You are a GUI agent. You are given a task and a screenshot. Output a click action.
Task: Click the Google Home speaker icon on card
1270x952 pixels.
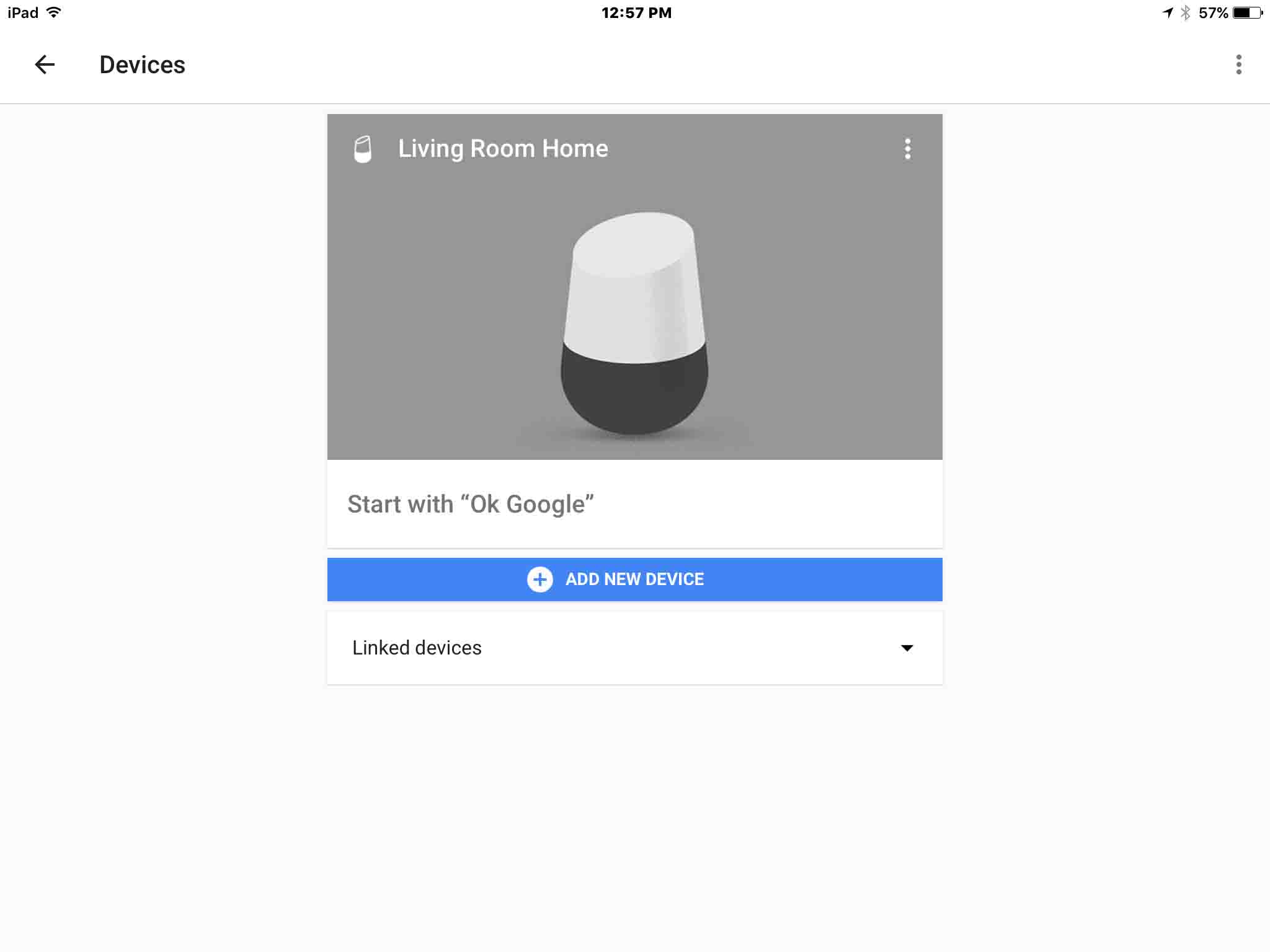363,148
